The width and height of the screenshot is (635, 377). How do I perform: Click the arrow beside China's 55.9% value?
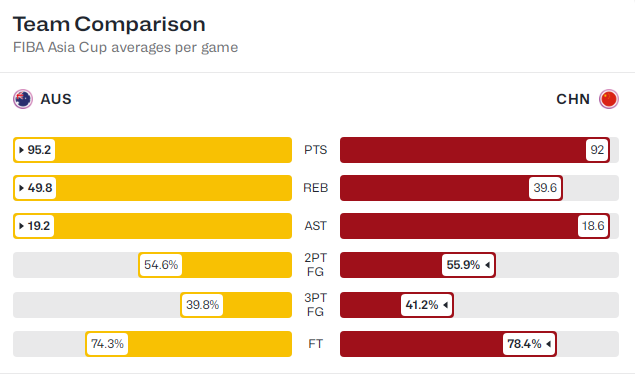(x=488, y=265)
